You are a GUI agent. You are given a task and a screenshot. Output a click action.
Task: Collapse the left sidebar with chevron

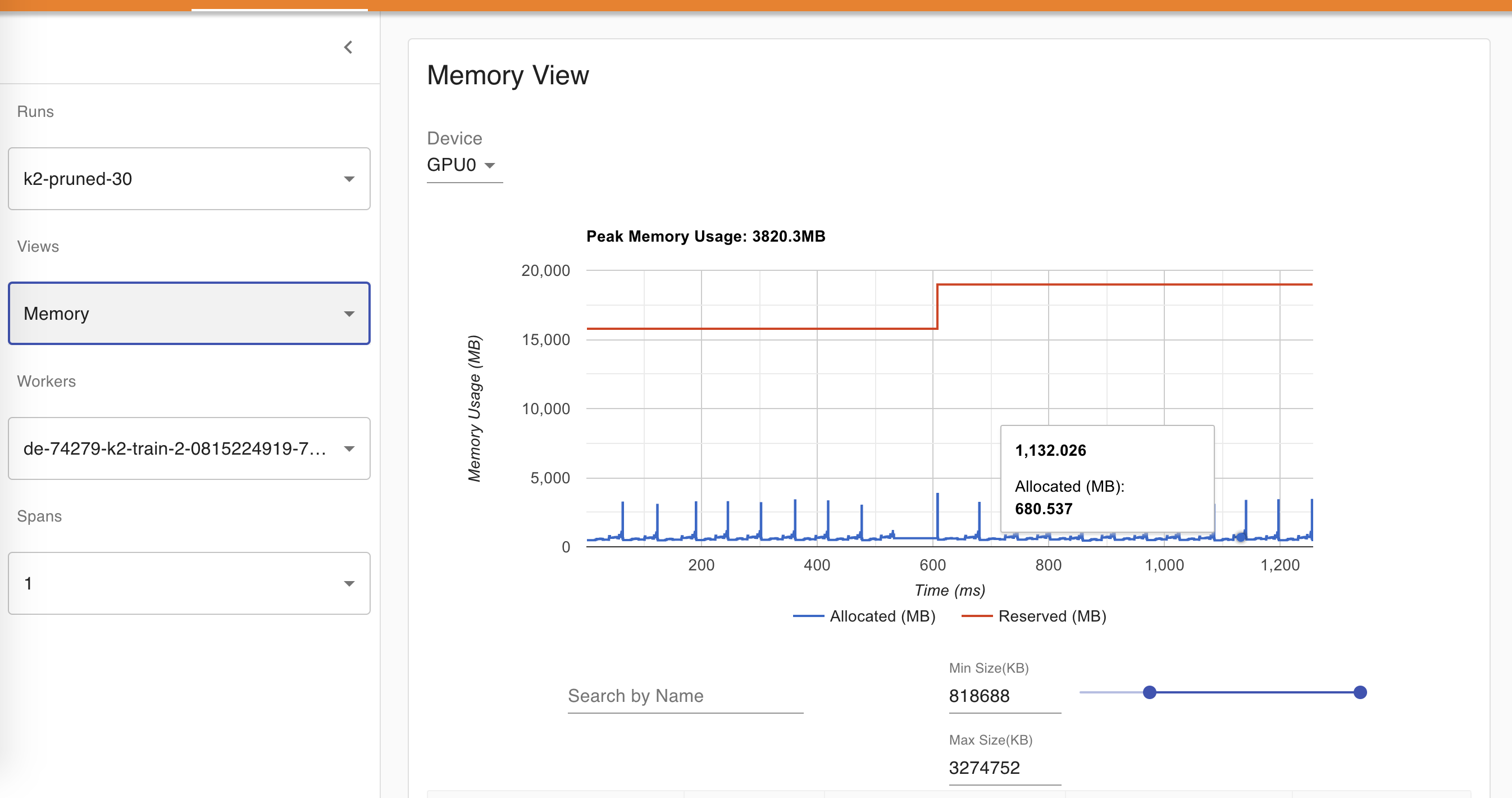pyautogui.click(x=348, y=47)
